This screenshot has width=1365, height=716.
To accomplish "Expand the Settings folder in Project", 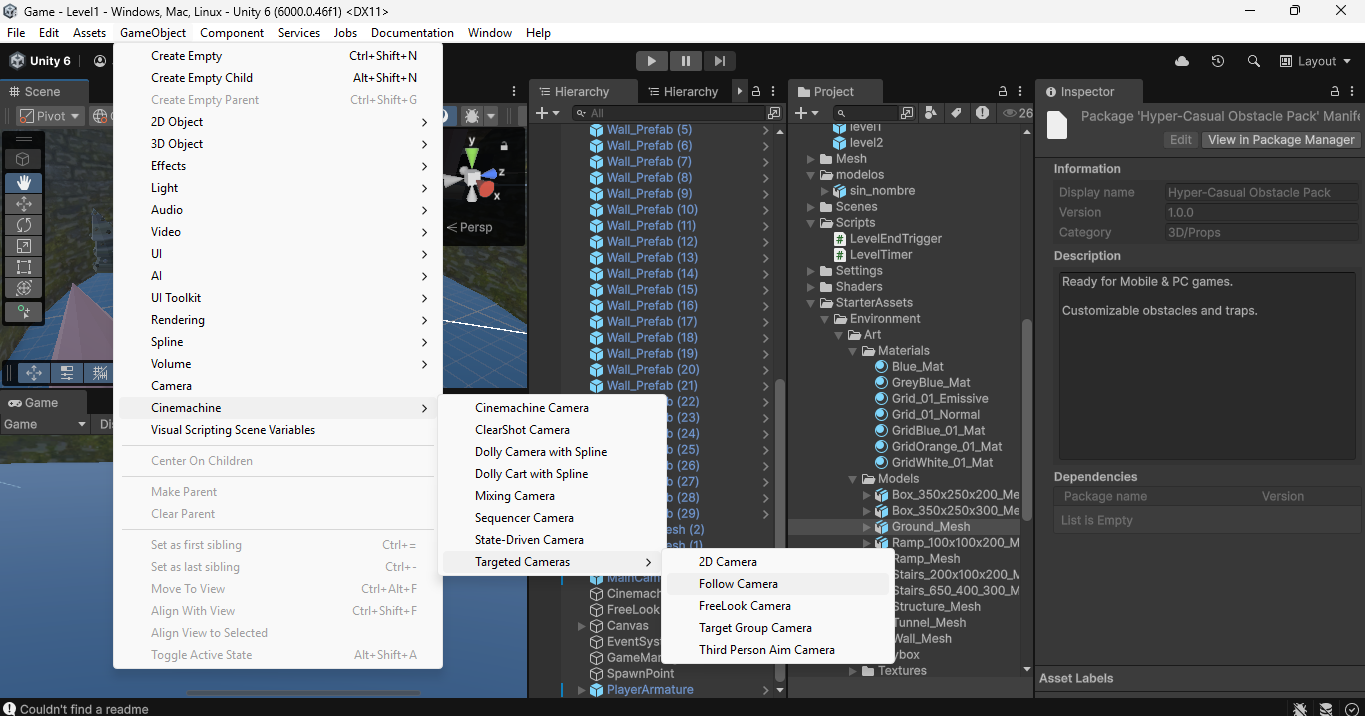I will coord(811,271).
